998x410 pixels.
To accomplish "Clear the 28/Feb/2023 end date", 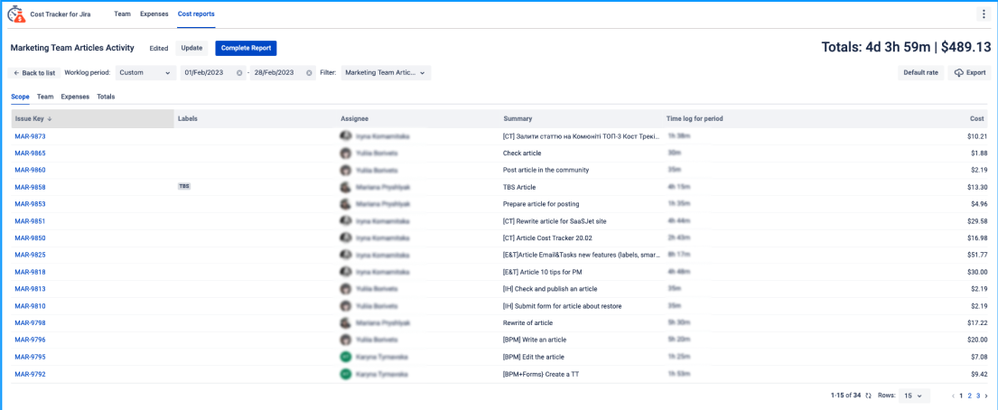I will coord(309,73).
